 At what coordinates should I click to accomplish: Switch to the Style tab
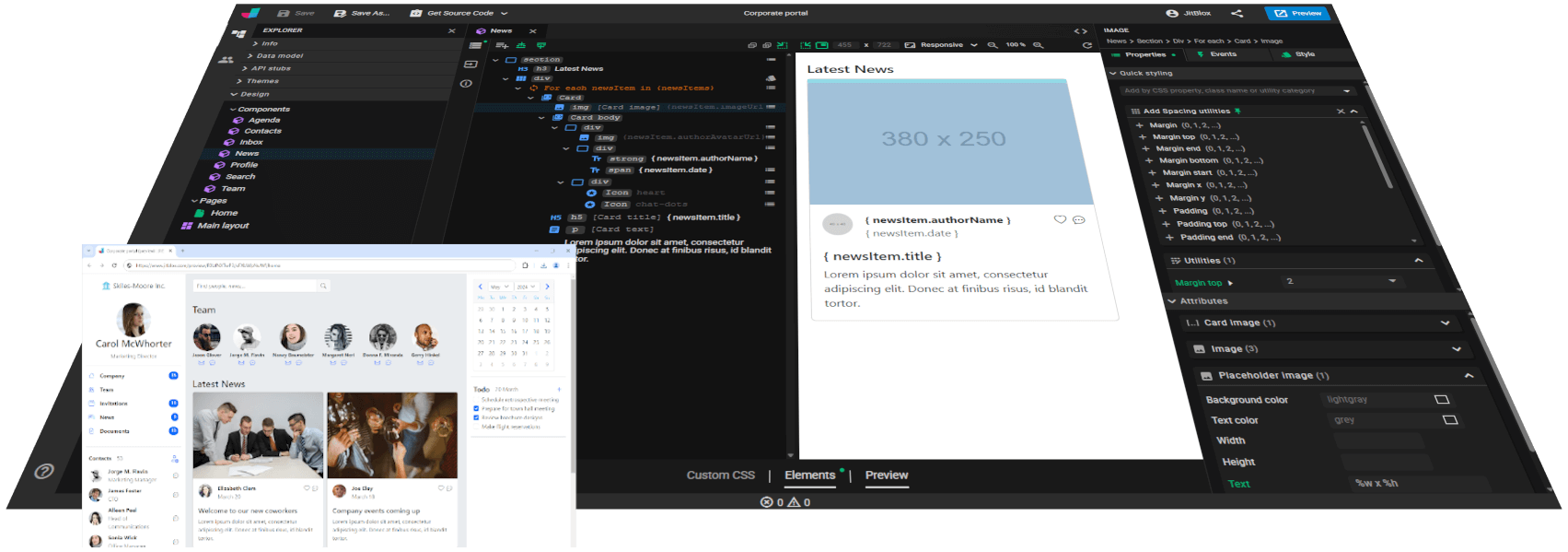click(1299, 54)
